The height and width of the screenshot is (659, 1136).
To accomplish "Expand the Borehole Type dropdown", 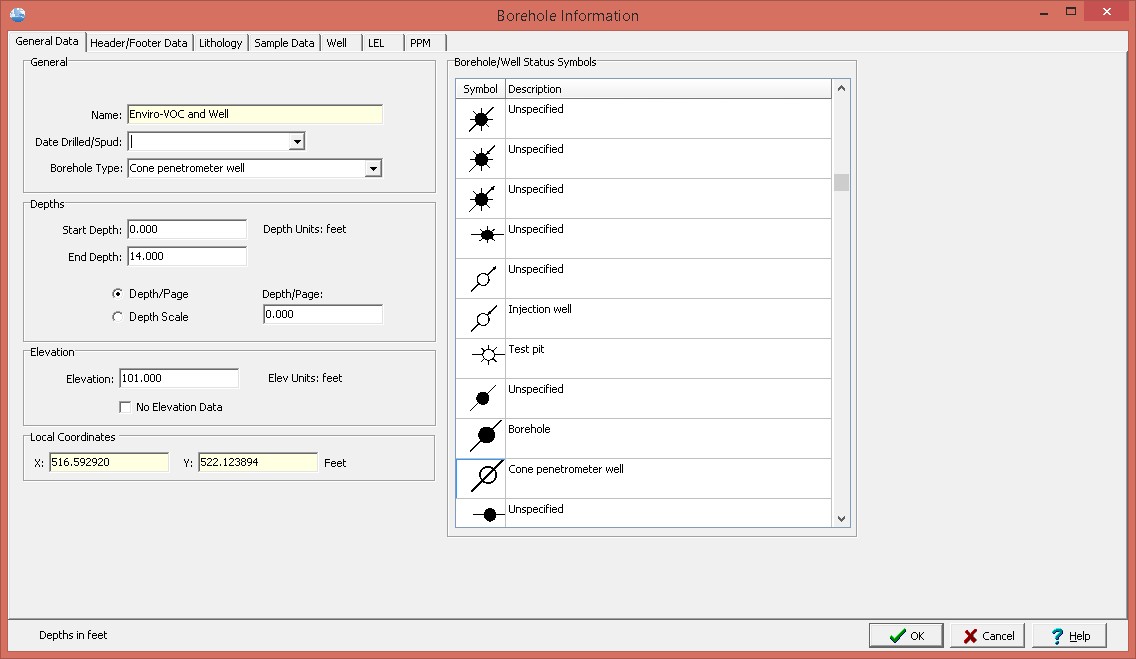I will 373,169.
